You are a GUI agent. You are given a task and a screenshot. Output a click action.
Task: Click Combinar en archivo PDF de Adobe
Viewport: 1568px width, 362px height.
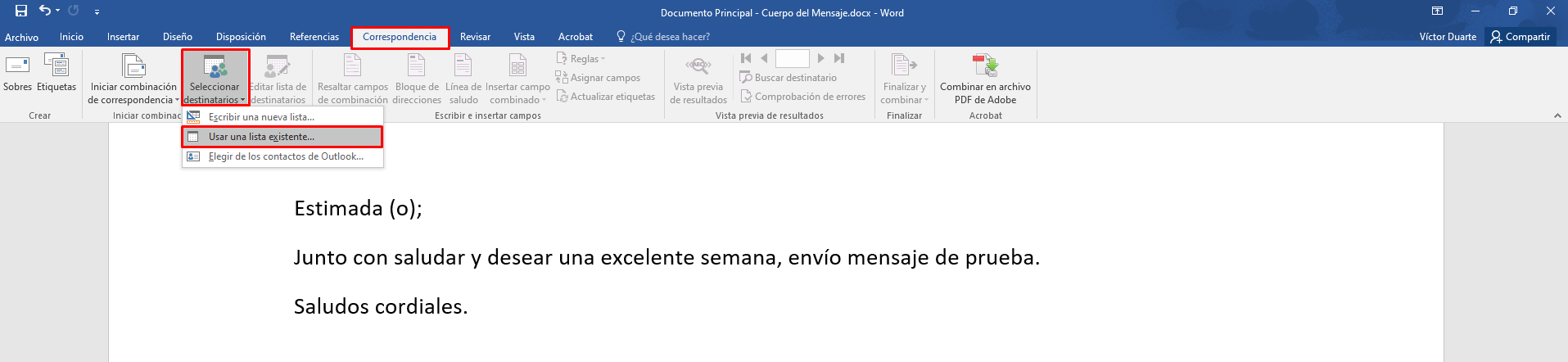[985, 79]
